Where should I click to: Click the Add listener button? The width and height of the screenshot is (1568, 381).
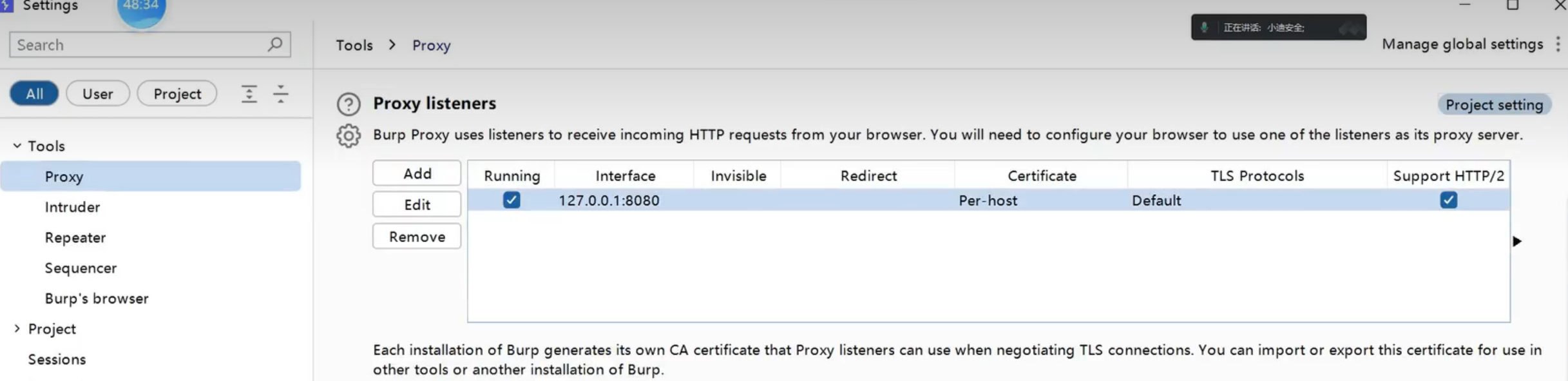(x=417, y=173)
